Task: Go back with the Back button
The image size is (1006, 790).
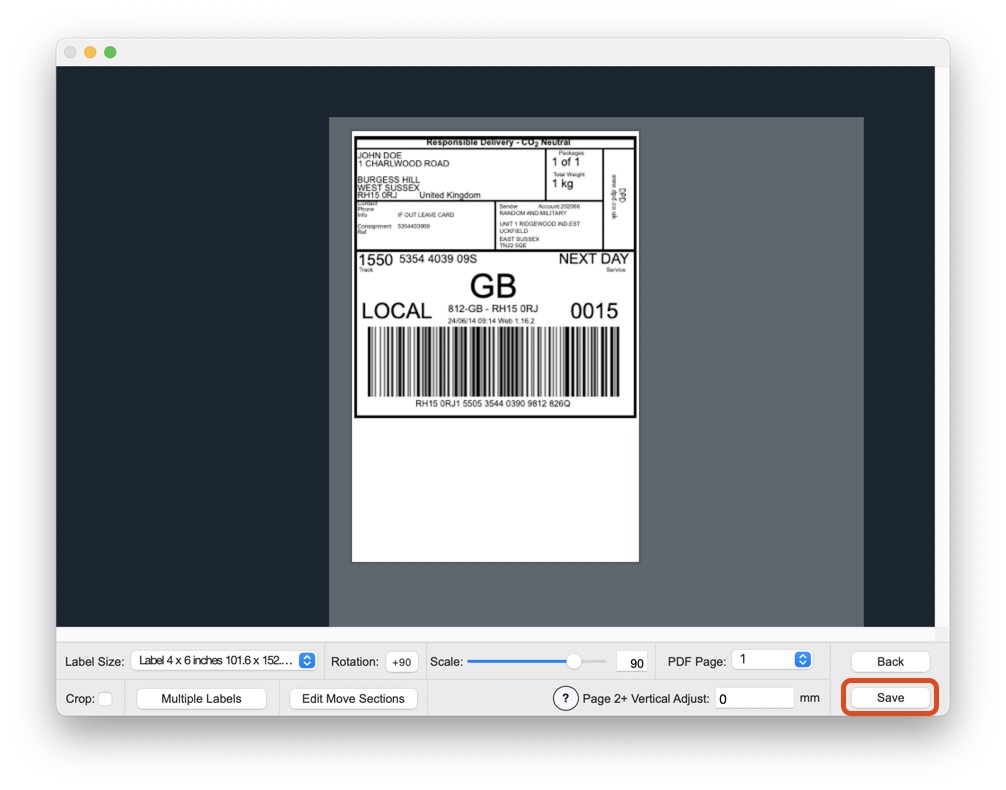Action: coord(890,662)
